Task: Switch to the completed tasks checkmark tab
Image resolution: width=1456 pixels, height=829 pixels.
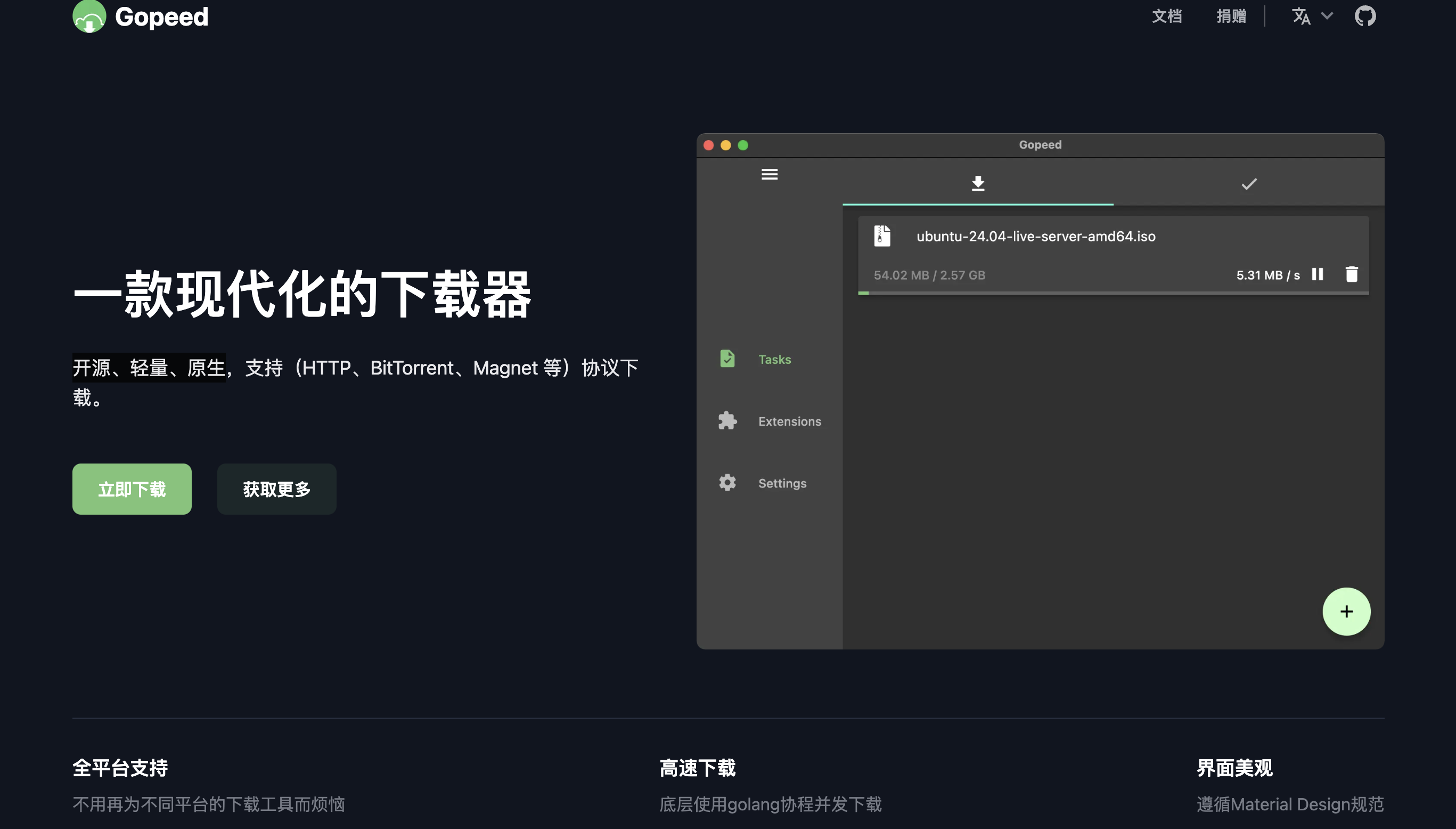Action: click(1249, 184)
